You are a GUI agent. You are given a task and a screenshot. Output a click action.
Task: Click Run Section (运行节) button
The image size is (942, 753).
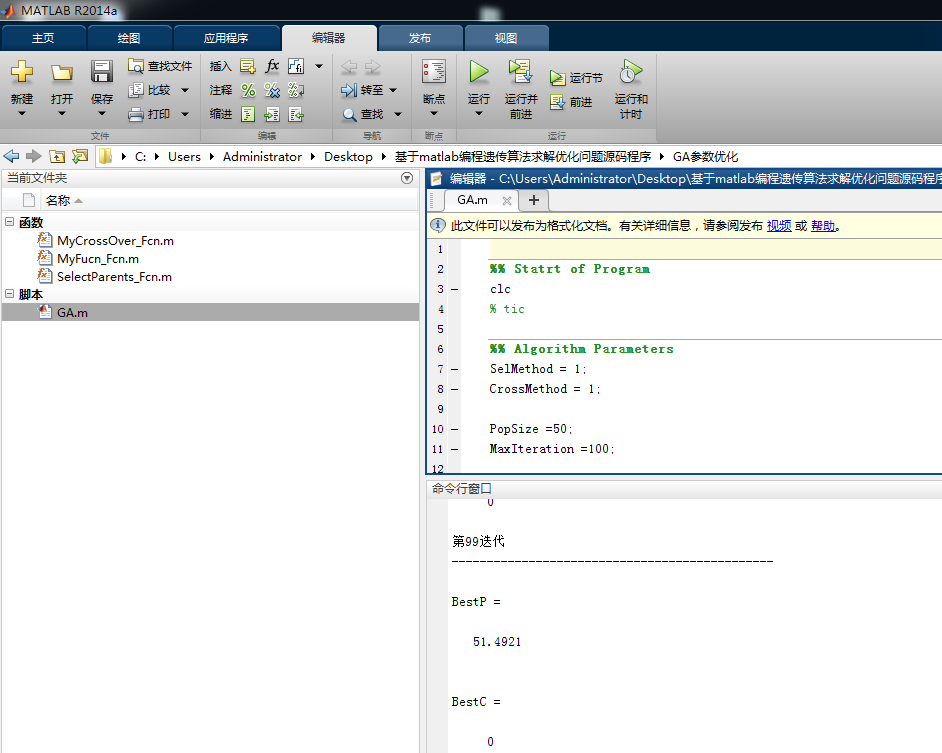tap(576, 78)
